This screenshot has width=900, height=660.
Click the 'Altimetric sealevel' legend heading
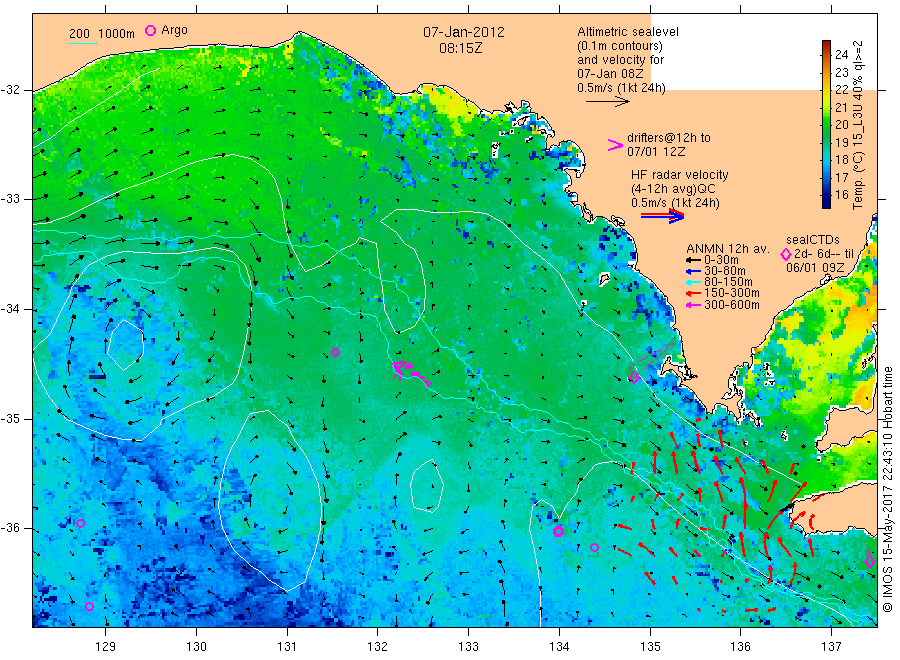coord(628,32)
